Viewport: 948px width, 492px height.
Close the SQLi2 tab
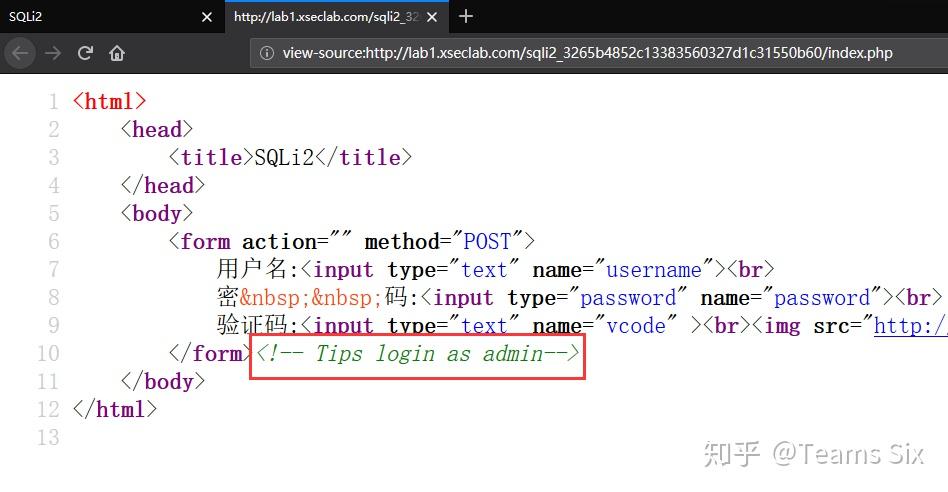(207, 17)
